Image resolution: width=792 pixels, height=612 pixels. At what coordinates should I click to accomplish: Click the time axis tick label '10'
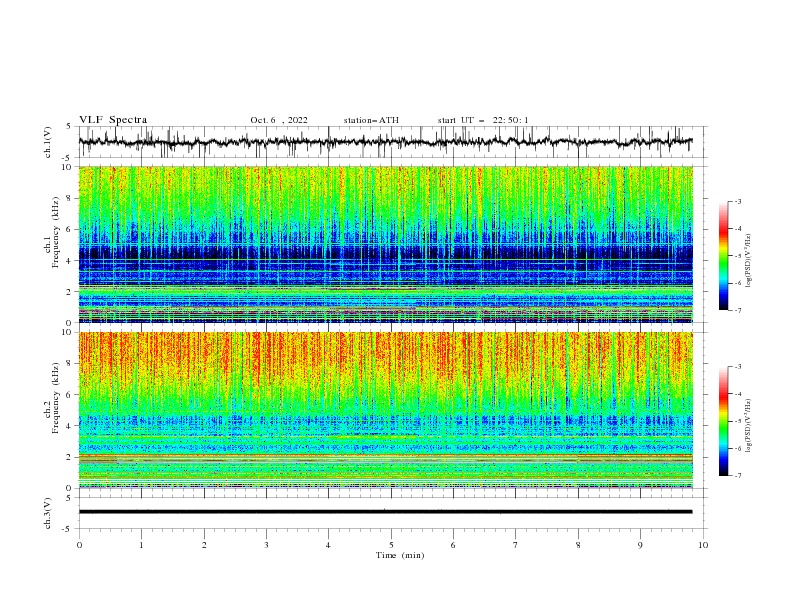[703, 545]
